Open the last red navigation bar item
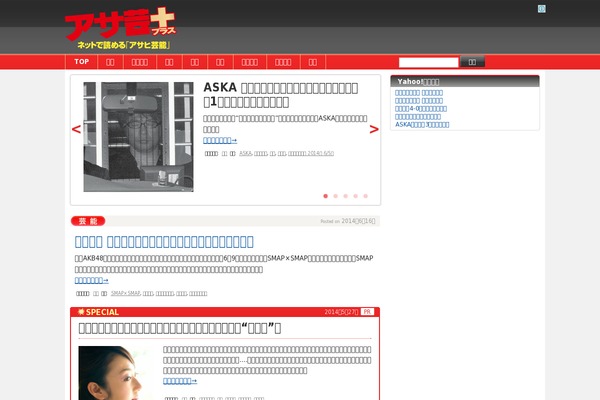The height and width of the screenshot is (400, 600). pyautogui.click(x=313, y=62)
